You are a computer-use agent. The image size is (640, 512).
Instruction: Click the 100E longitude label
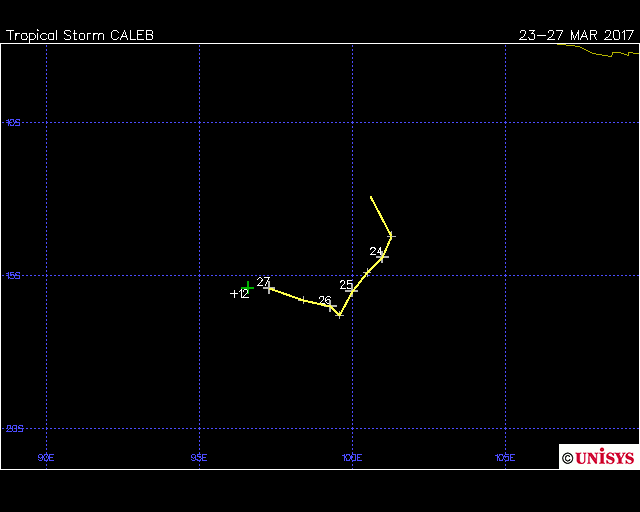(x=351, y=458)
